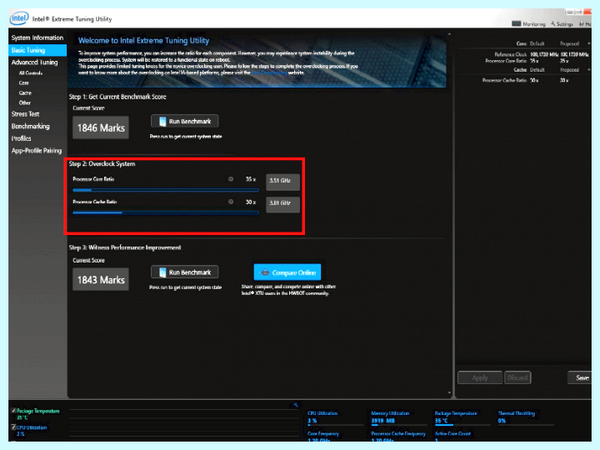Collapse the Cache group in proposed panel
Screen dimensions: 600x450
[x=589, y=70]
